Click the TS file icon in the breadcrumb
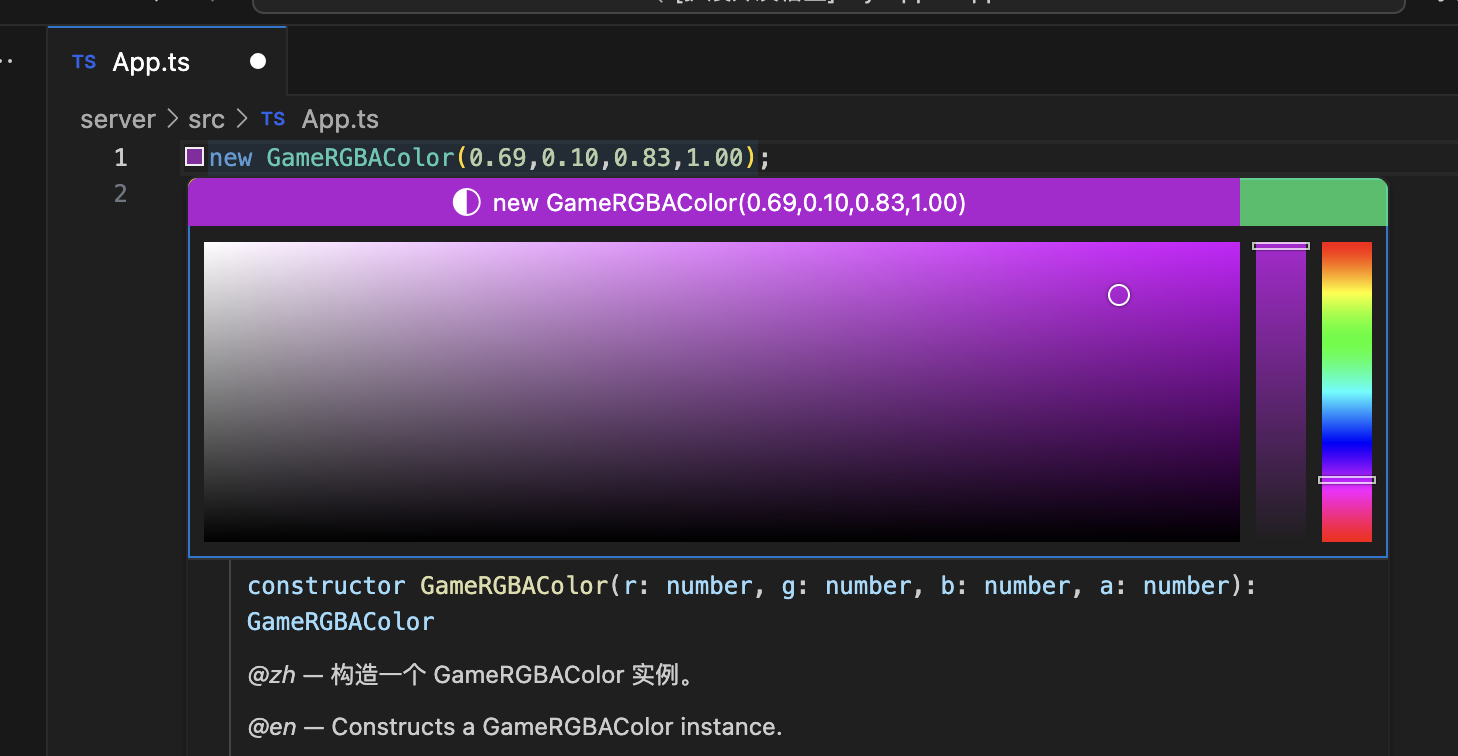Viewport: 1458px width, 756px height. click(x=273, y=119)
